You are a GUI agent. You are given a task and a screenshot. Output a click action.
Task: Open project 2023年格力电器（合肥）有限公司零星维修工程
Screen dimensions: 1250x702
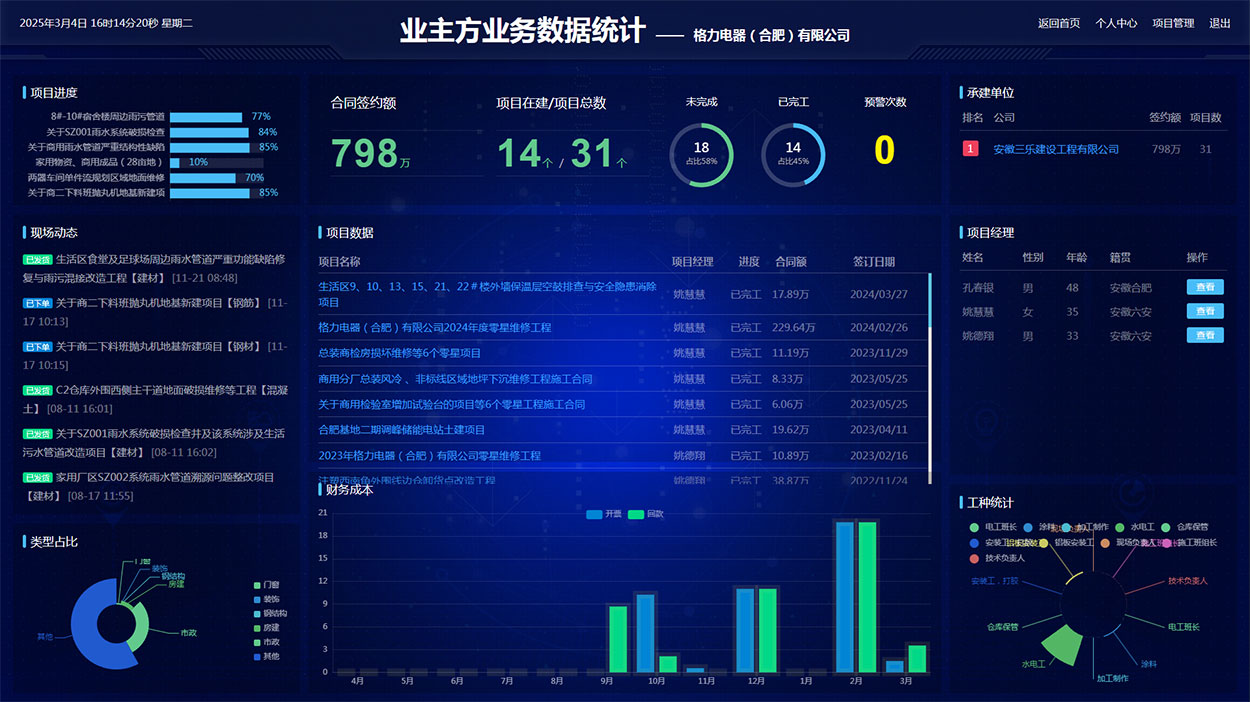[430, 455]
